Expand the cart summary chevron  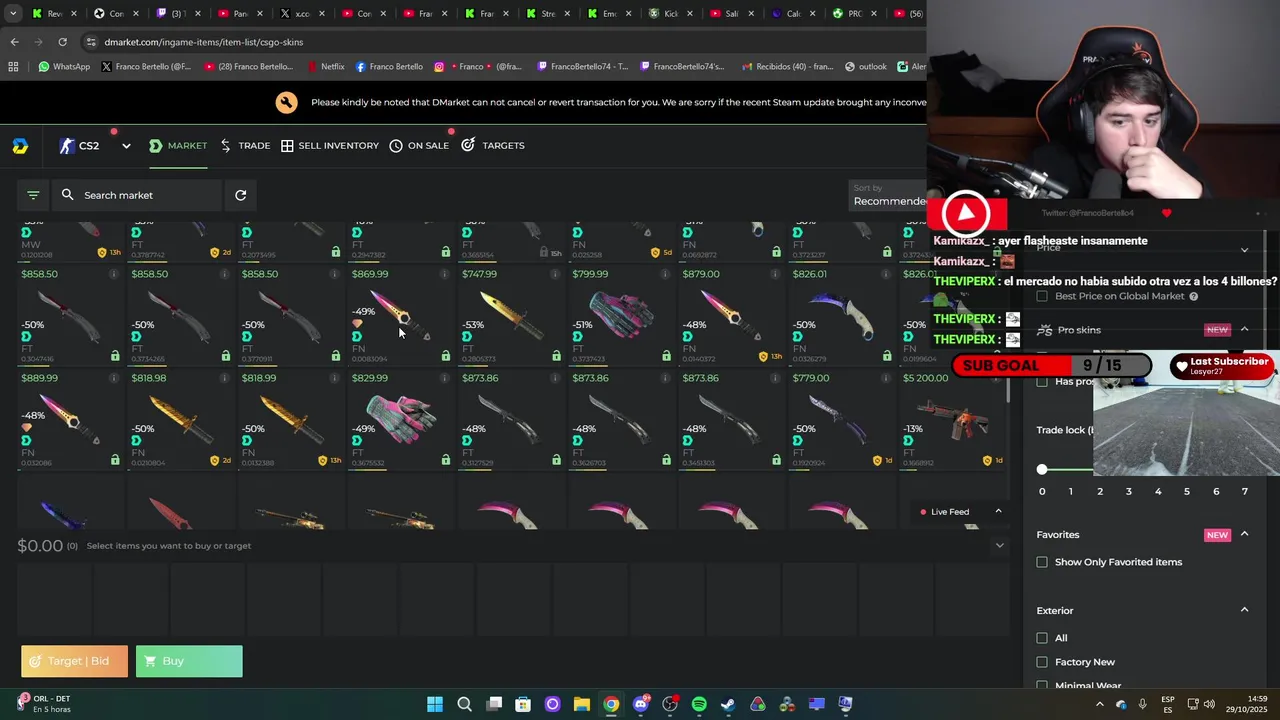(x=999, y=545)
